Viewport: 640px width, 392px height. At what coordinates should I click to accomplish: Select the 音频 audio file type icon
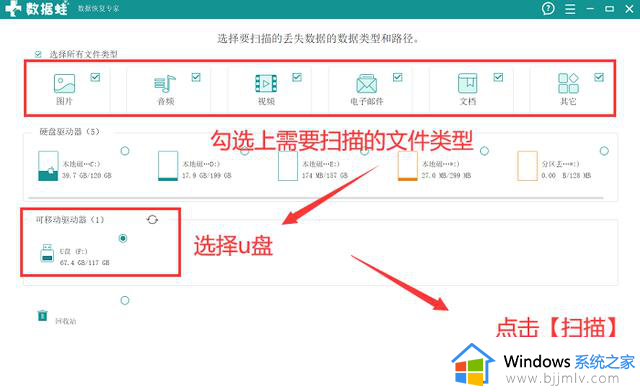pyautogui.click(x=165, y=84)
